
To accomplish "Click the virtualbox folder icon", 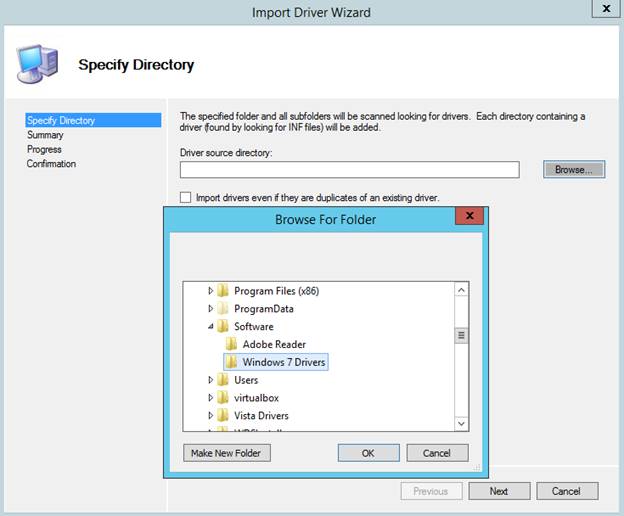I will click(223, 398).
